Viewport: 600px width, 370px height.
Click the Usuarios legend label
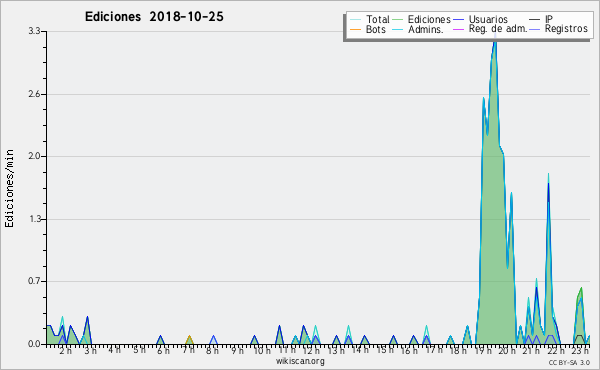point(488,19)
